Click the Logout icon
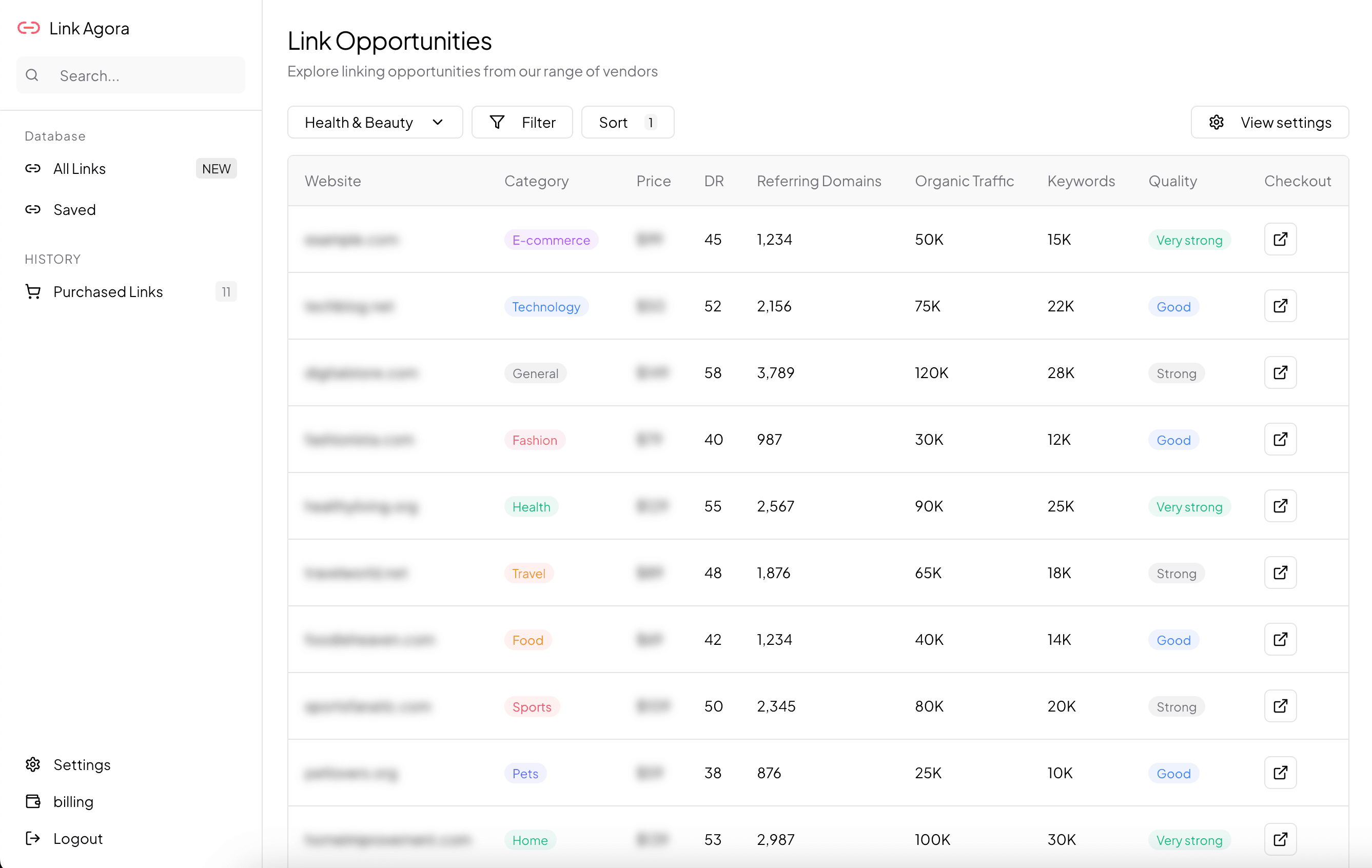The height and width of the screenshot is (868, 1372). (x=33, y=838)
